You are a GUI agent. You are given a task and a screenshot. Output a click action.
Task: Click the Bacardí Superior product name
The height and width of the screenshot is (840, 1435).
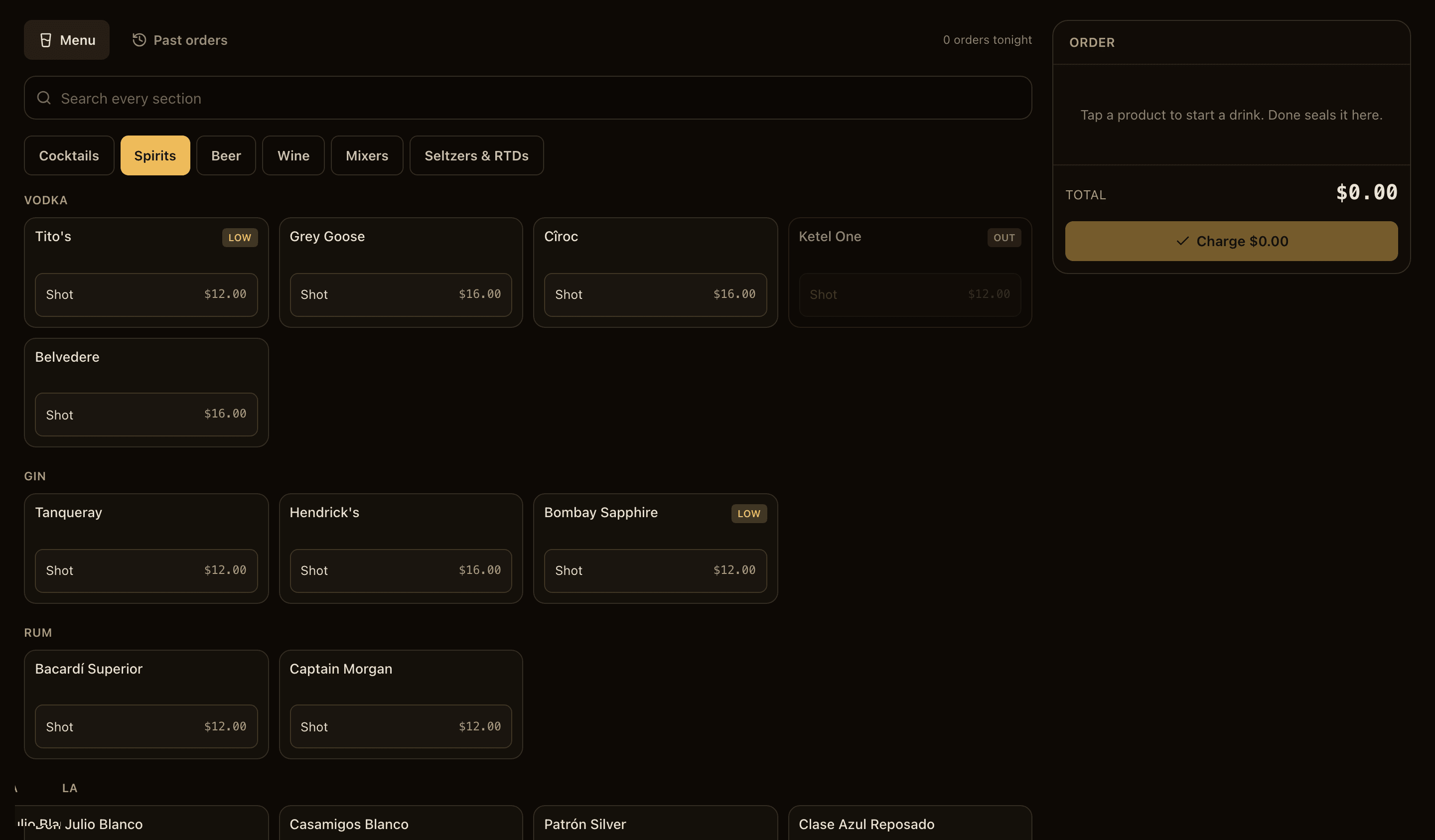[88, 669]
